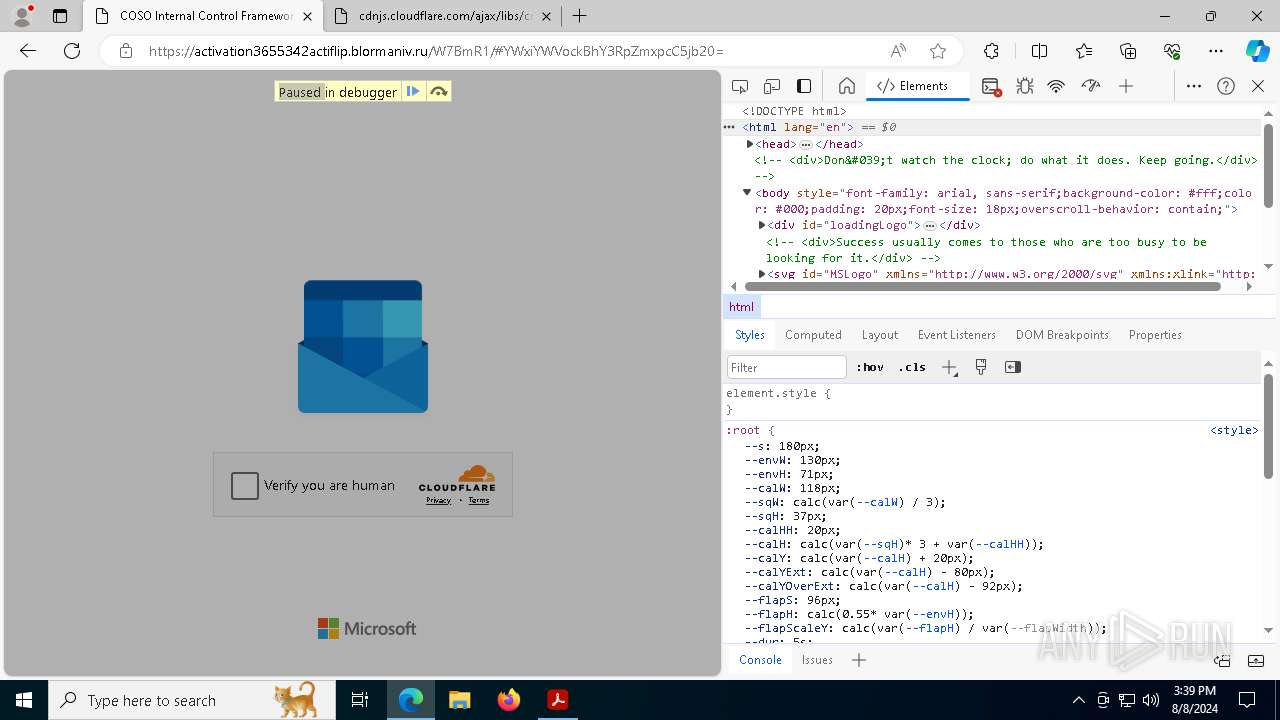1280x720 pixels.
Task: Open the Console panel with error badge
Action: 991,87
